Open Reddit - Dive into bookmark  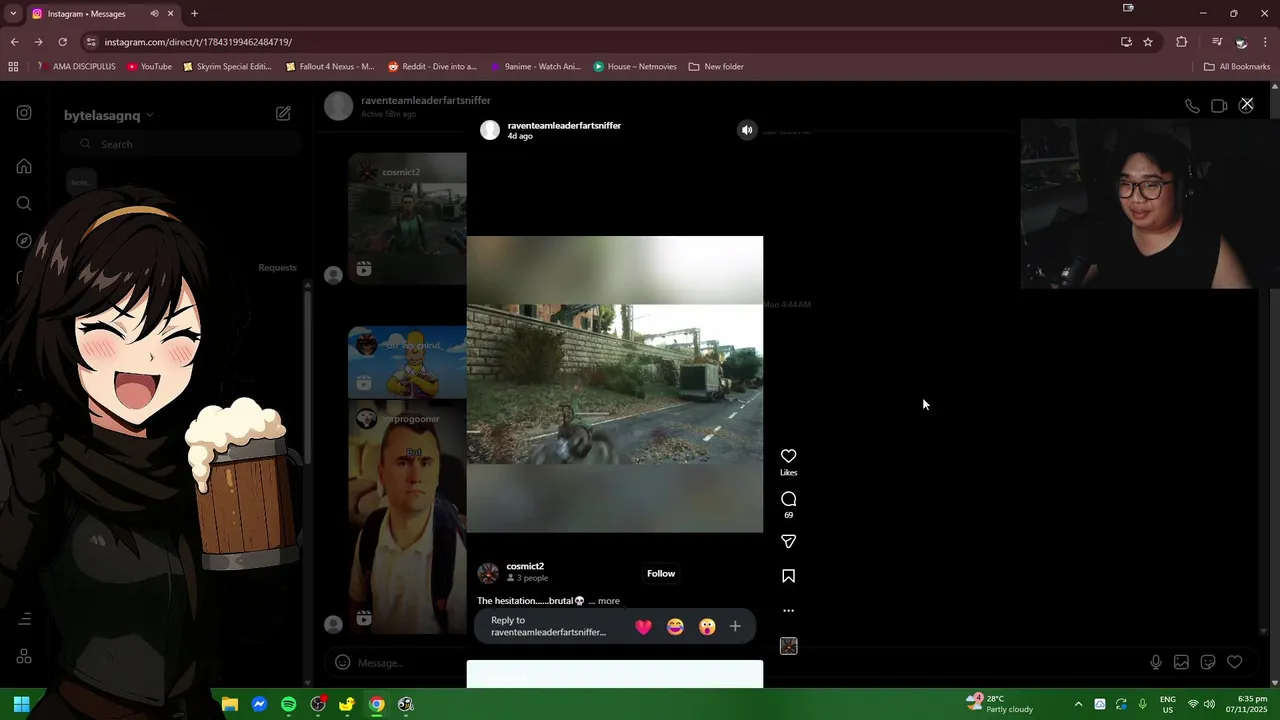pyautogui.click(x=432, y=67)
